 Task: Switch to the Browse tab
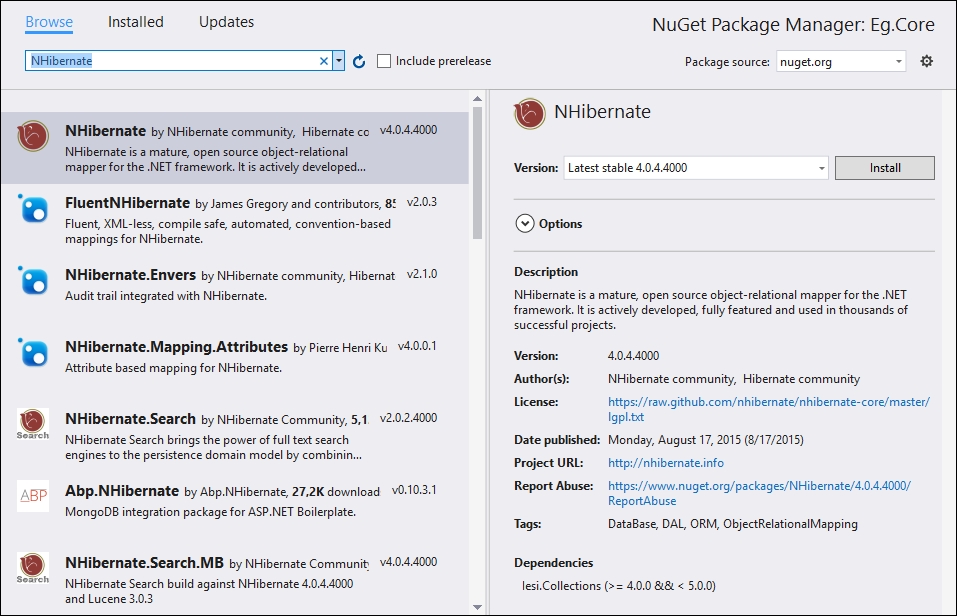[49, 22]
